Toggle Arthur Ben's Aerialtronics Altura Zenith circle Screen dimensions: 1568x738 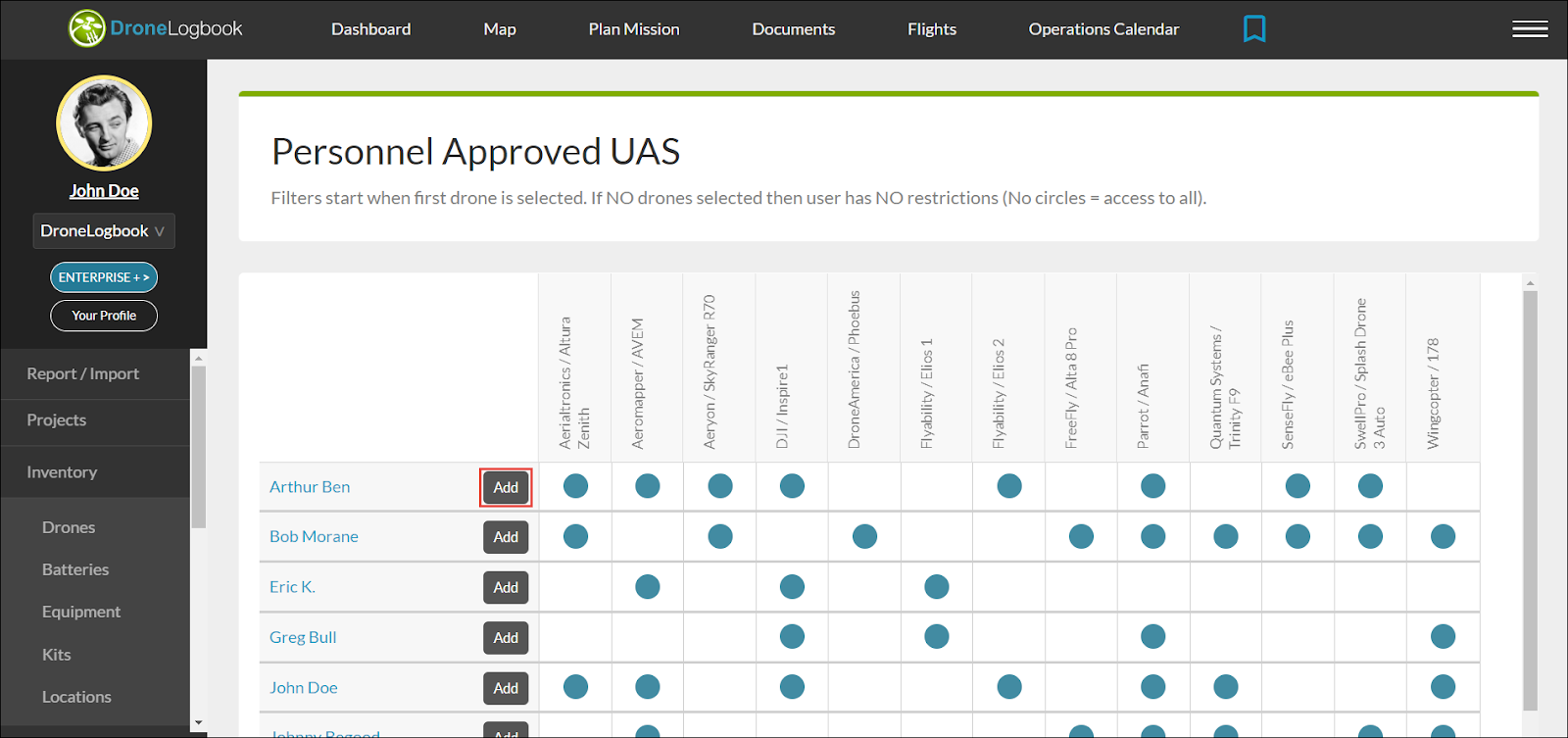pyautogui.click(x=576, y=486)
